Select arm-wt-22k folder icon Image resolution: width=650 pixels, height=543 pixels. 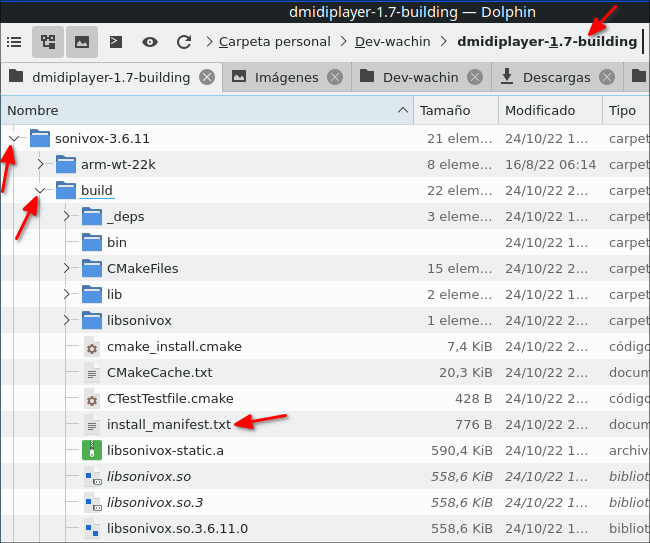tap(66, 165)
